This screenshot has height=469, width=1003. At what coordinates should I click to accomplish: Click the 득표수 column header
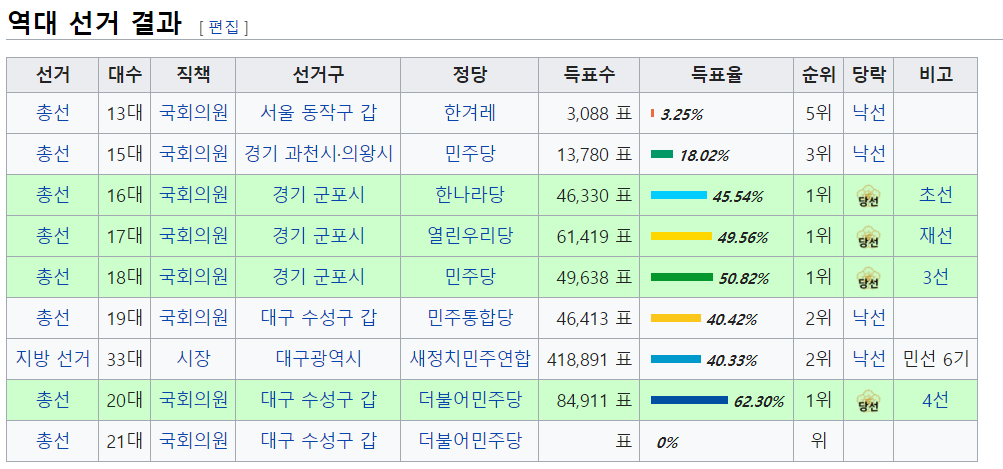(589, 75)
